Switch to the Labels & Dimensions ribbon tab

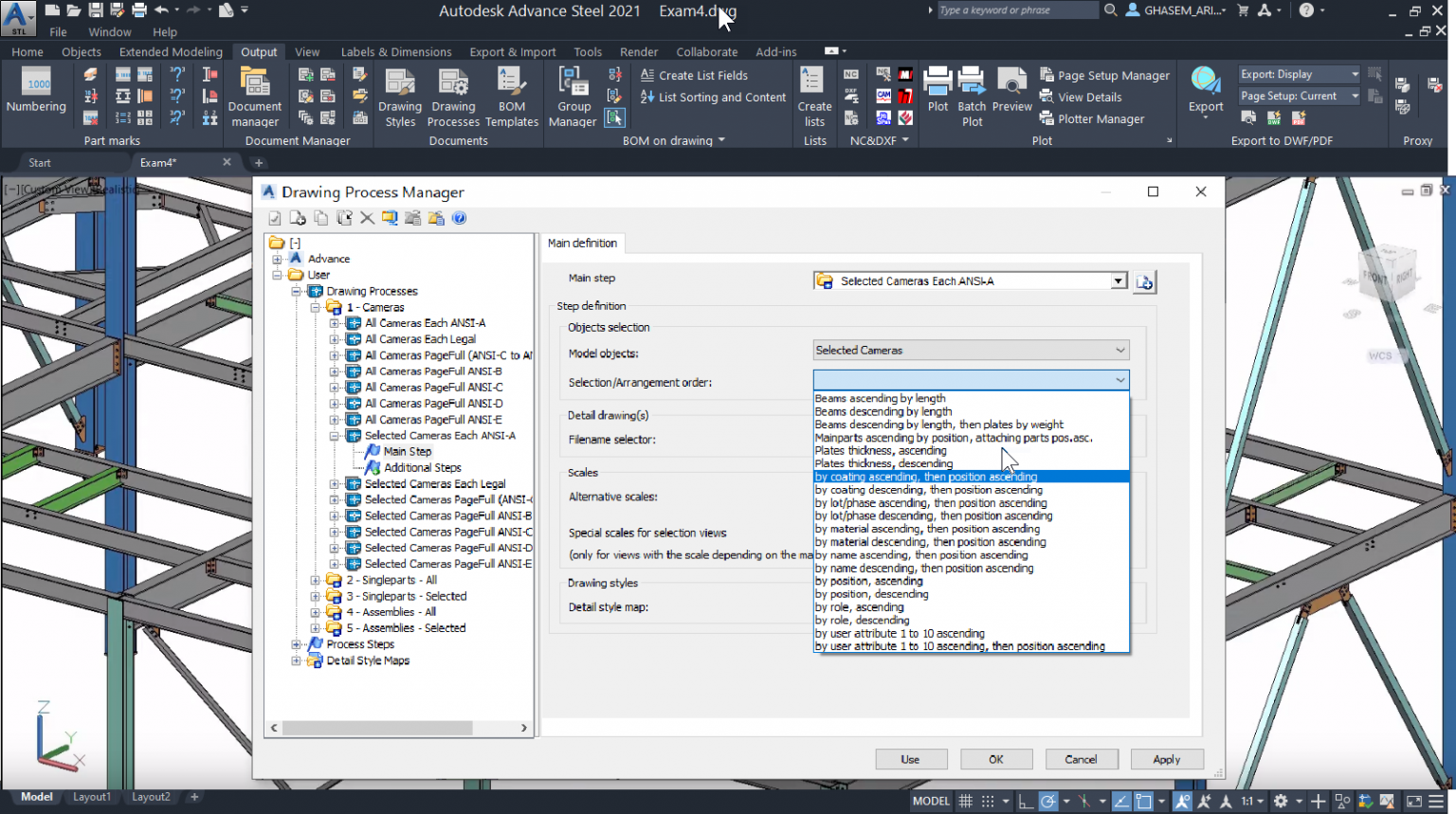(x=396, y=52)
